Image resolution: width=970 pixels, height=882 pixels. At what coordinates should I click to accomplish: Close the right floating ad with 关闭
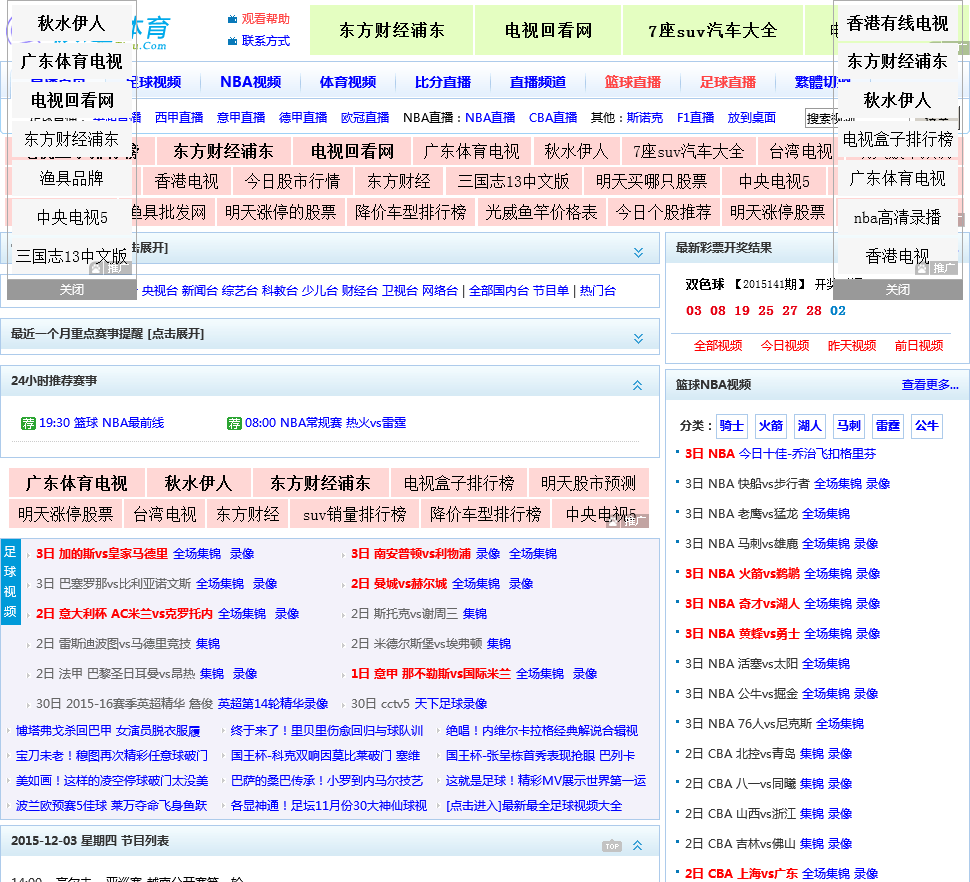tap(898, 289)
